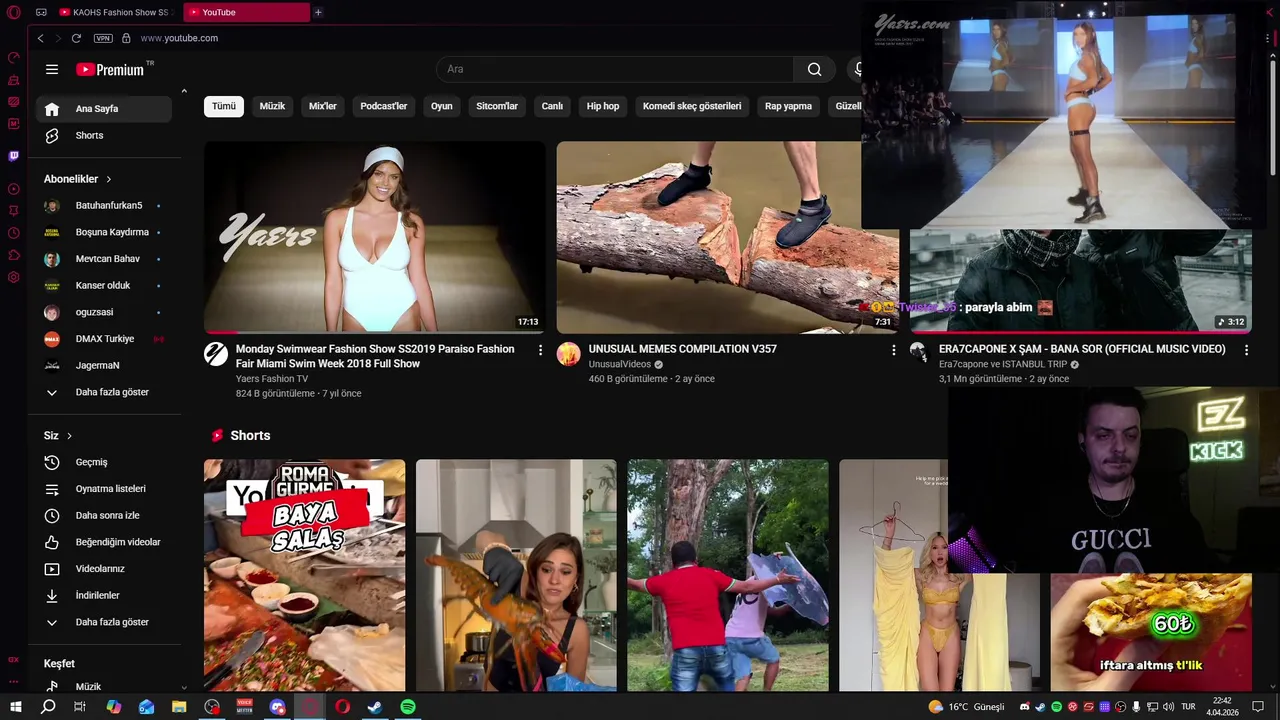1280x720 pixels.
Task: Reload the page in Opera
Action: coord(76,38)
